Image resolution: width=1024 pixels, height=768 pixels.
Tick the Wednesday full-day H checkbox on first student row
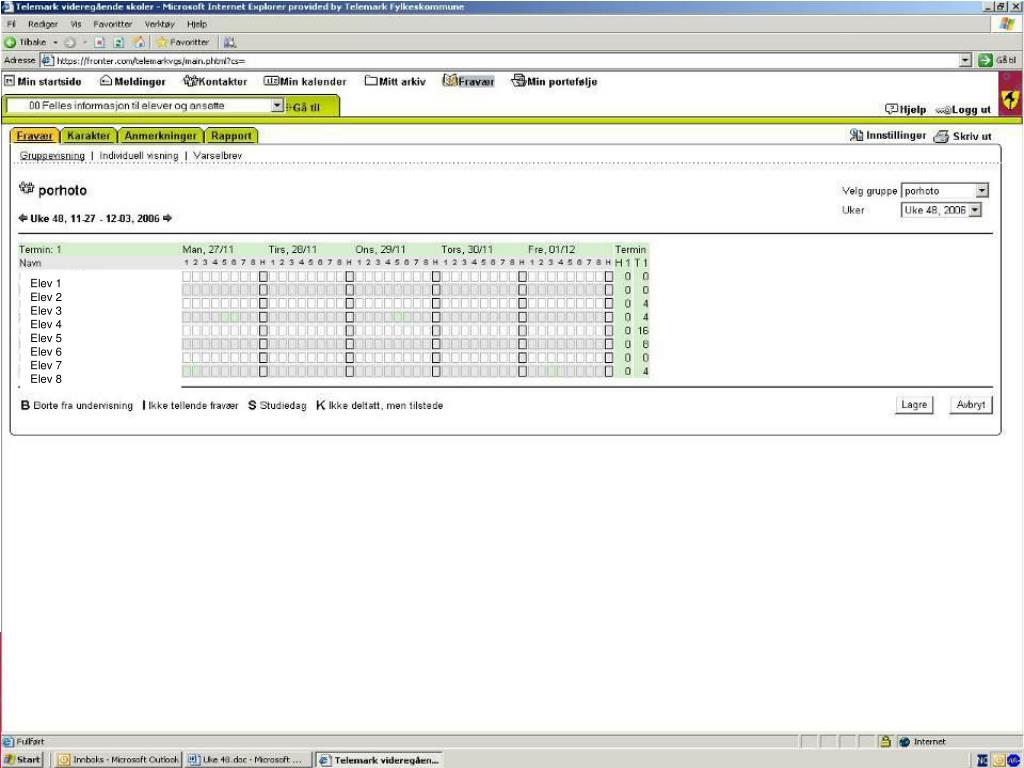(436, 276)
